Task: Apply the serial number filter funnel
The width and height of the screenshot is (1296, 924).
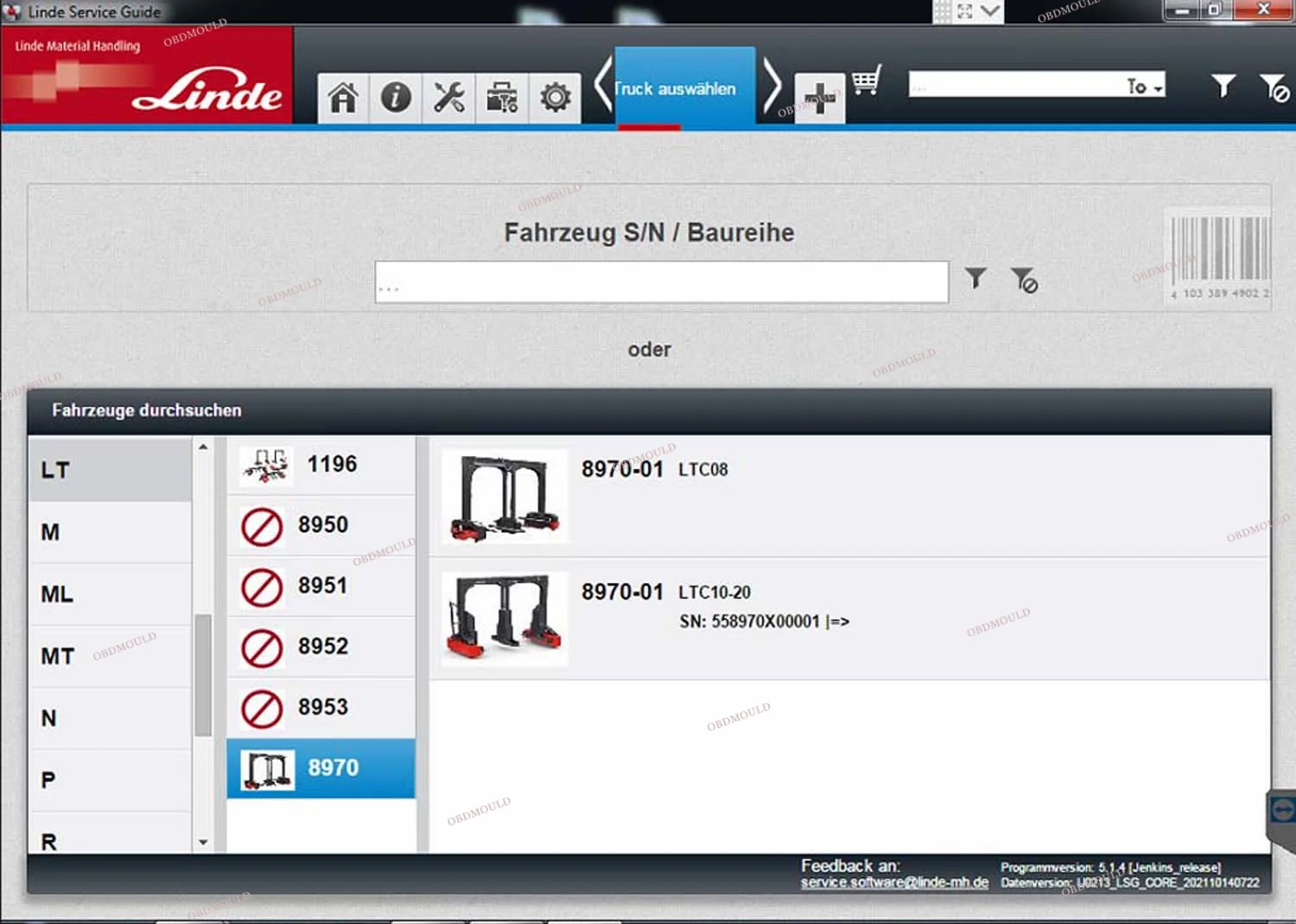Action: [975, 277]
